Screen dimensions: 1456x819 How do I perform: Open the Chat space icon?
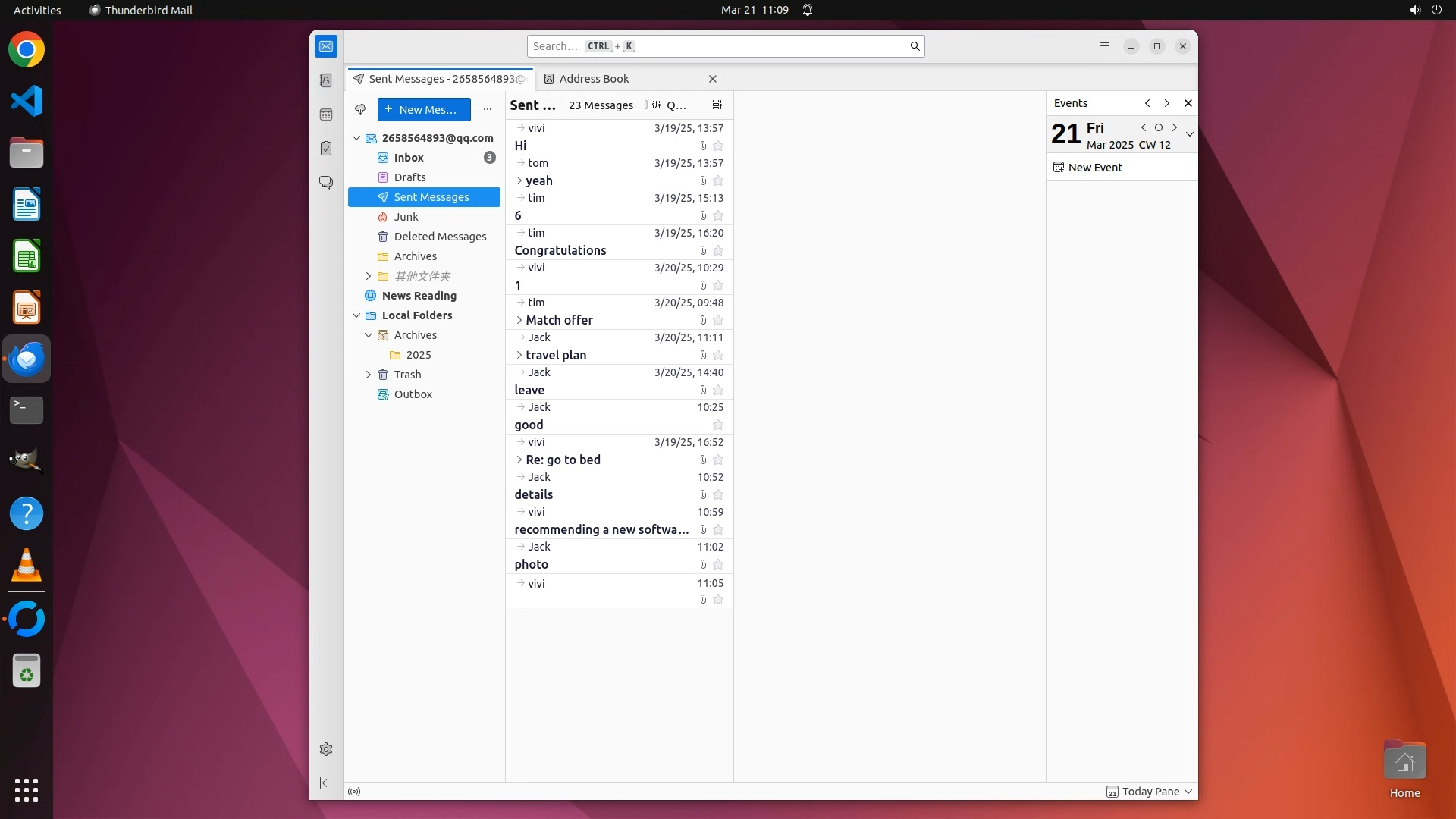pos(326,183)
